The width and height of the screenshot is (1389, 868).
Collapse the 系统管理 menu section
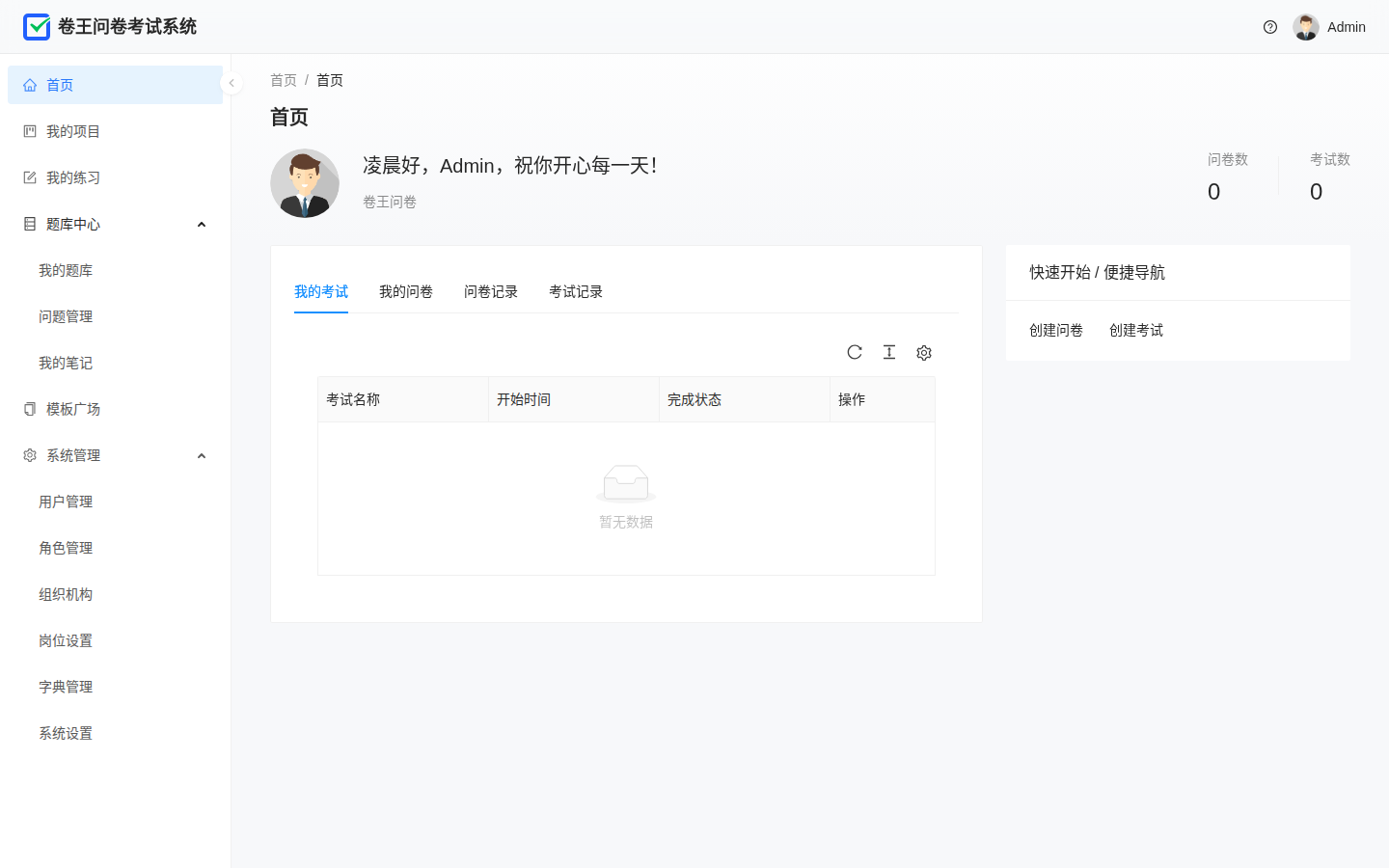coord(202,456)
